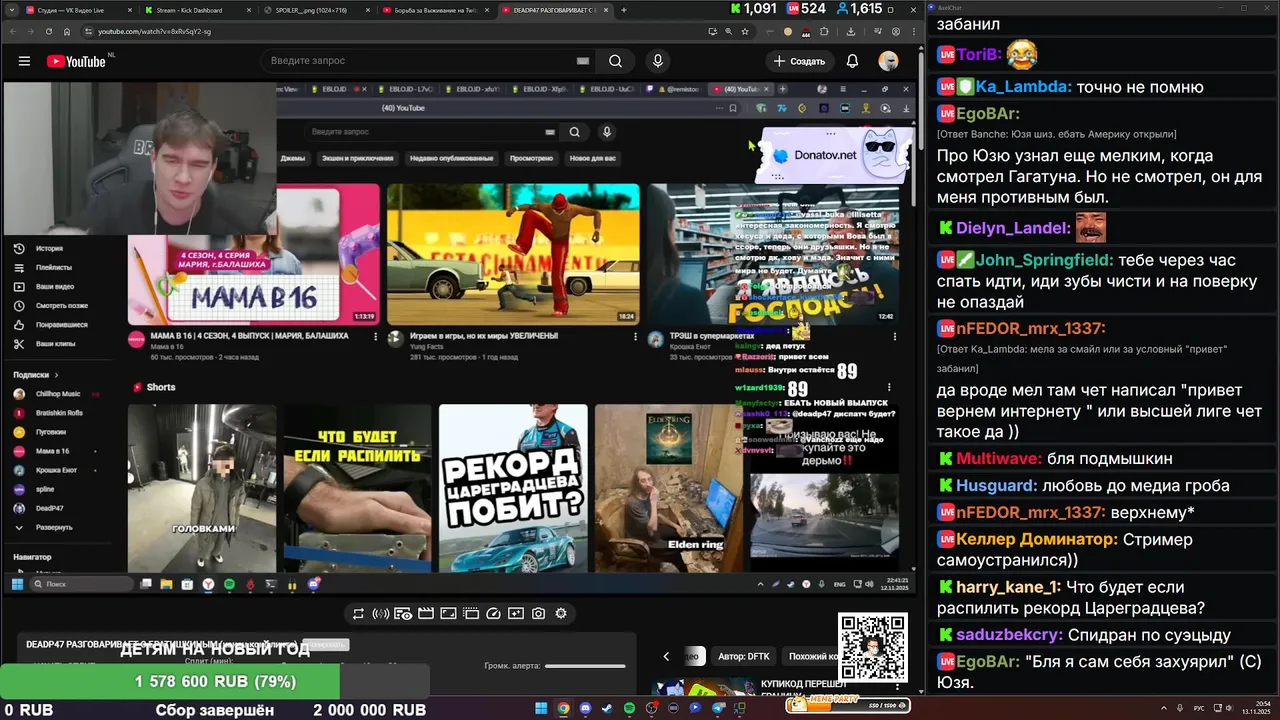Click the Создать button
Image resolution: width=1280 pixels, height=720 pixels.
pyautogui.click(x=799, y=61)
